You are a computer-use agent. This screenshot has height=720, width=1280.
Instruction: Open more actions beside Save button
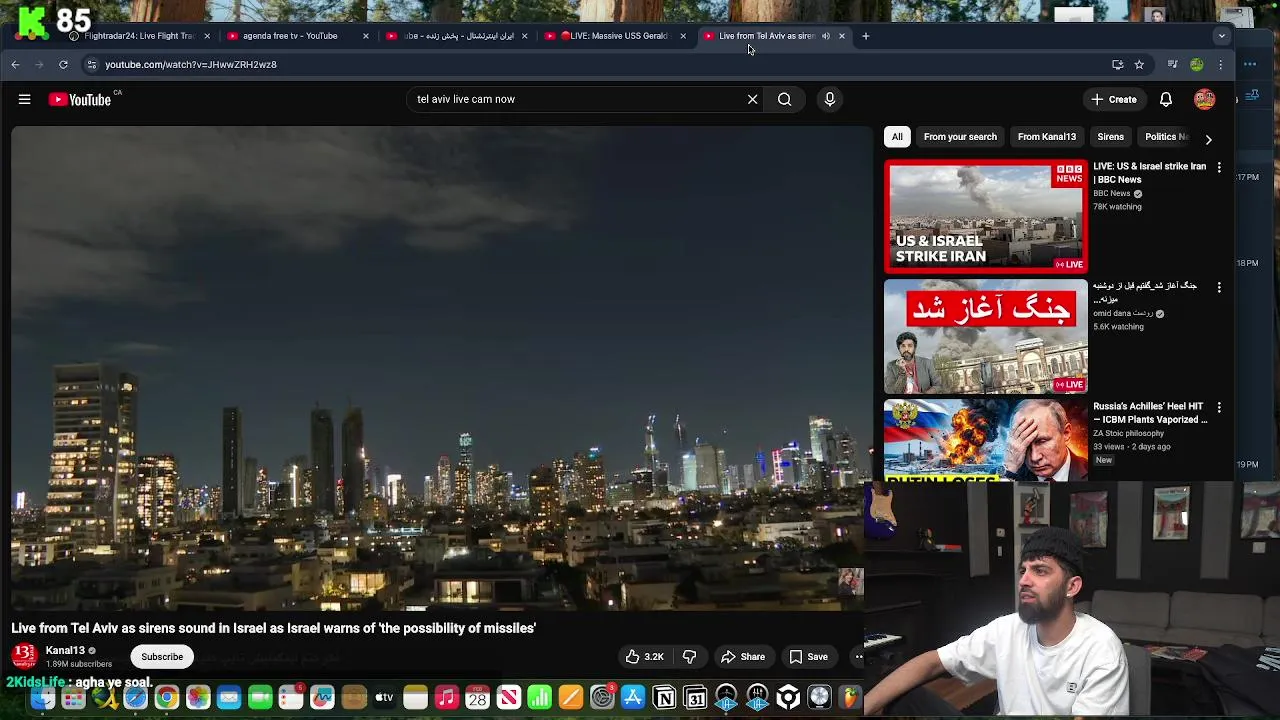(x=858, y=657)
